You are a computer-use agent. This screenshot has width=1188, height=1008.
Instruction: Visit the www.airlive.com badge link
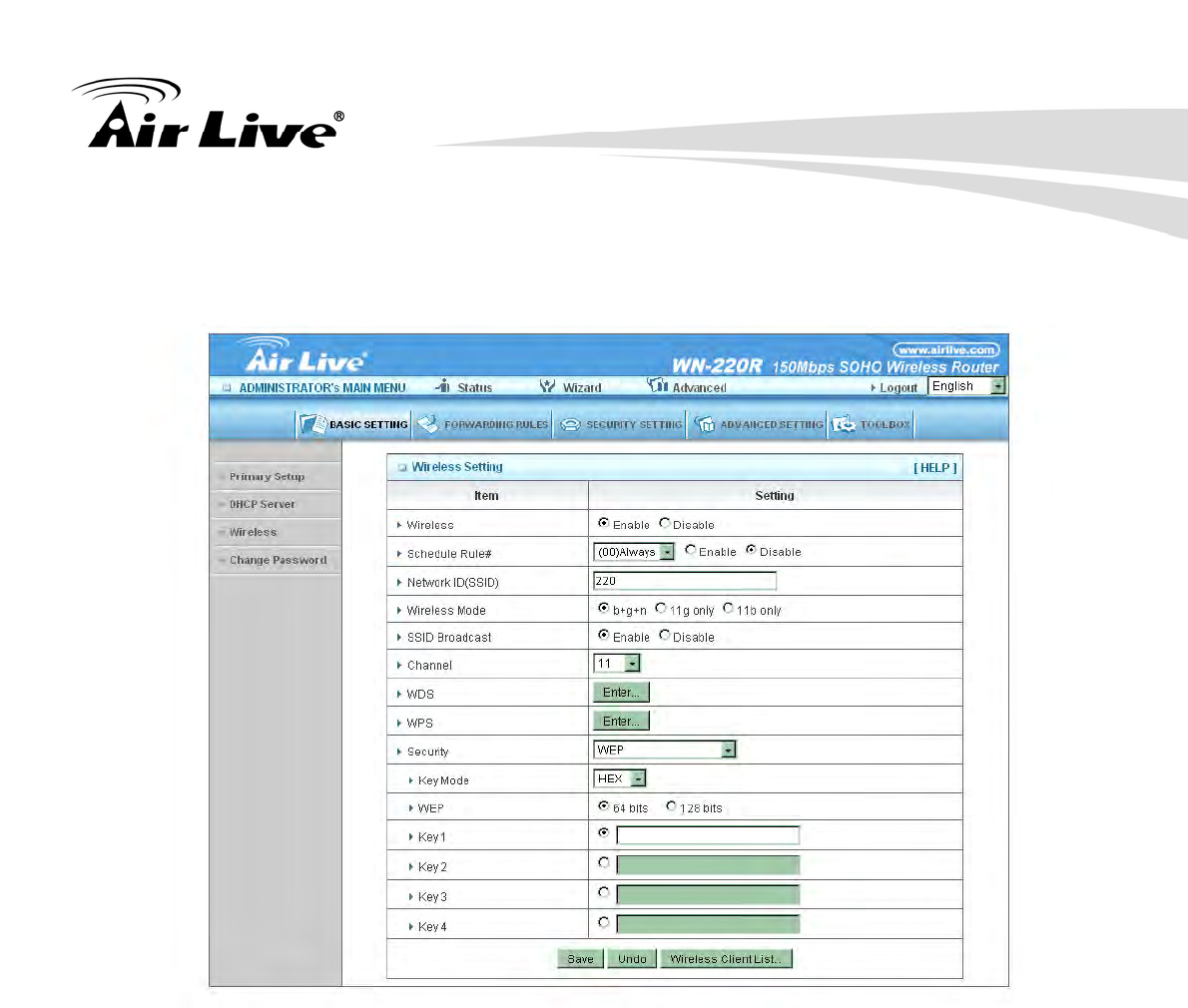[x=945, y=350]
